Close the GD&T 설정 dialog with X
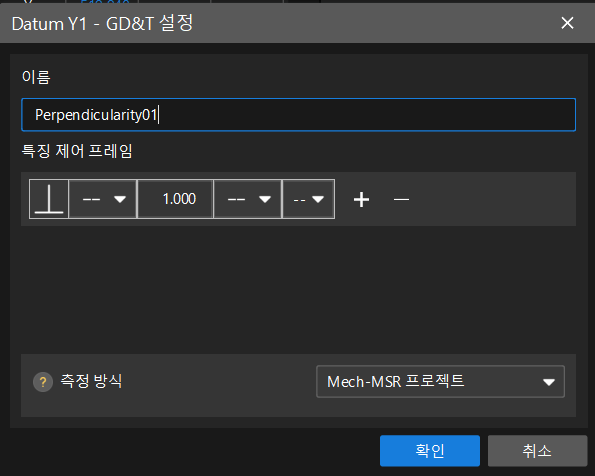Viewport: 595px width, 476px height. (567, 23)
